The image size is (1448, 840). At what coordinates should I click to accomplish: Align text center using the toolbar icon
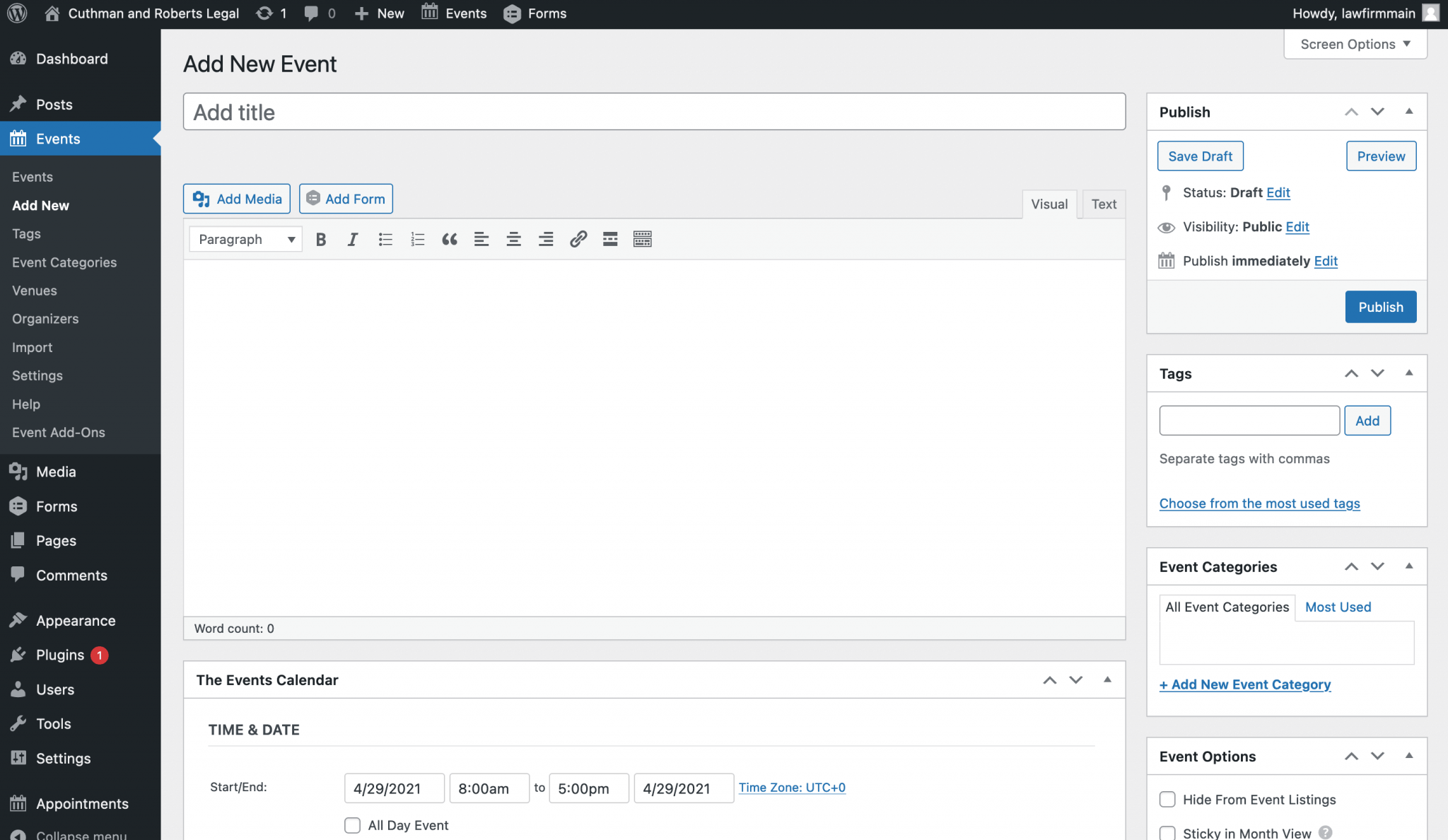click(x=513, y=239)
